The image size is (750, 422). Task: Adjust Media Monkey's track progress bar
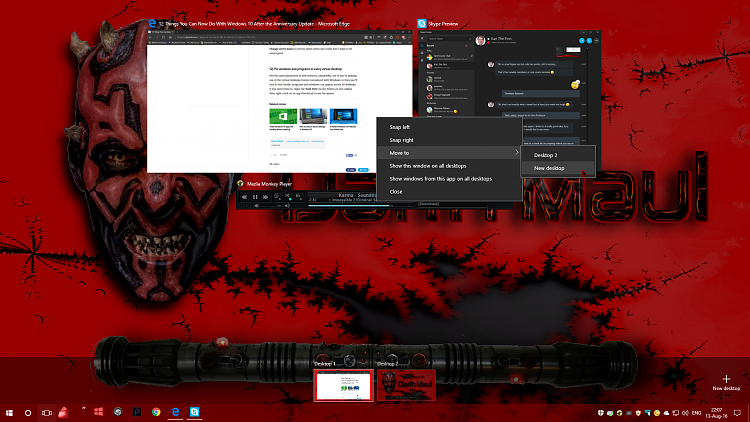(361, 205)
